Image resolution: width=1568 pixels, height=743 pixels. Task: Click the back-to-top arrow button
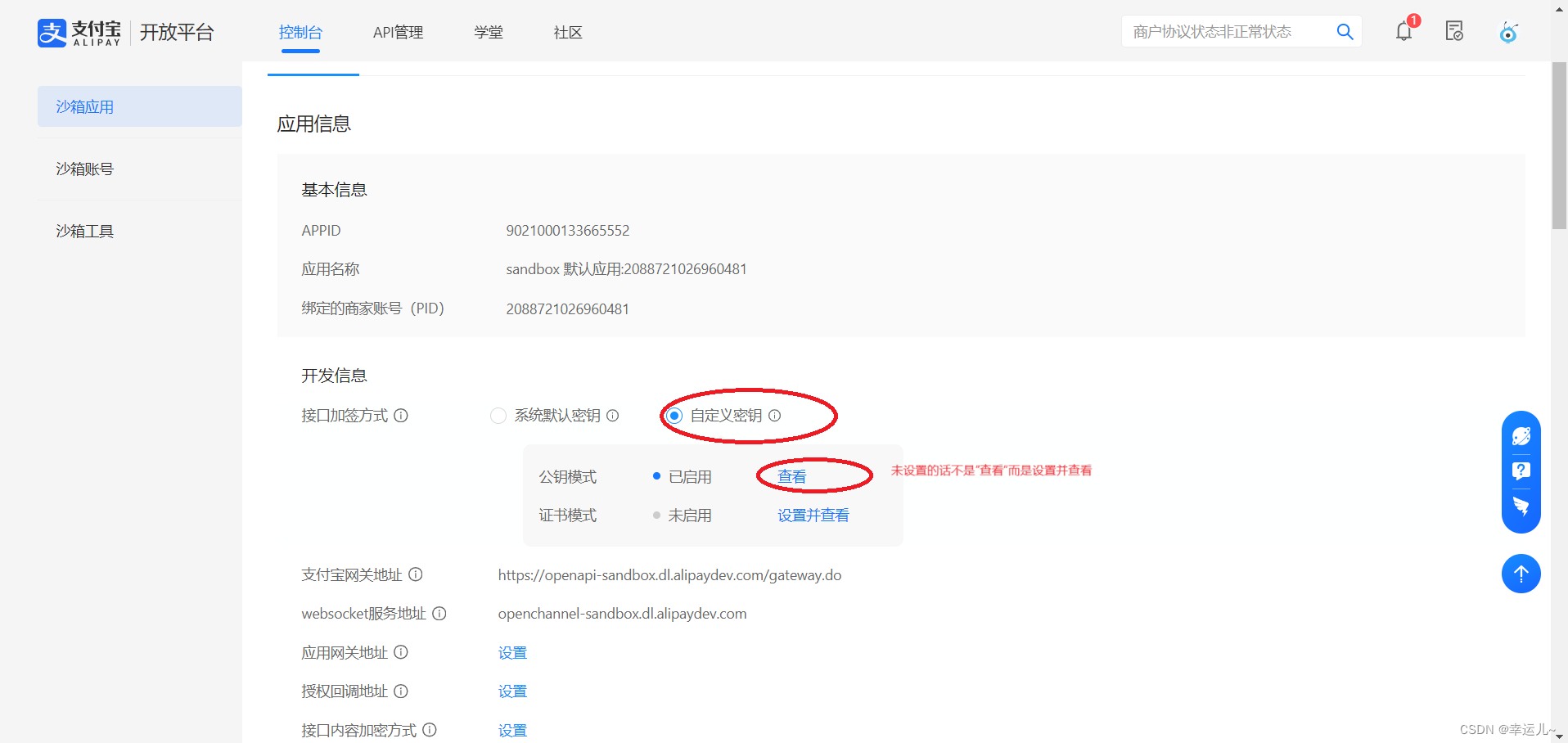coord(1521,574)
